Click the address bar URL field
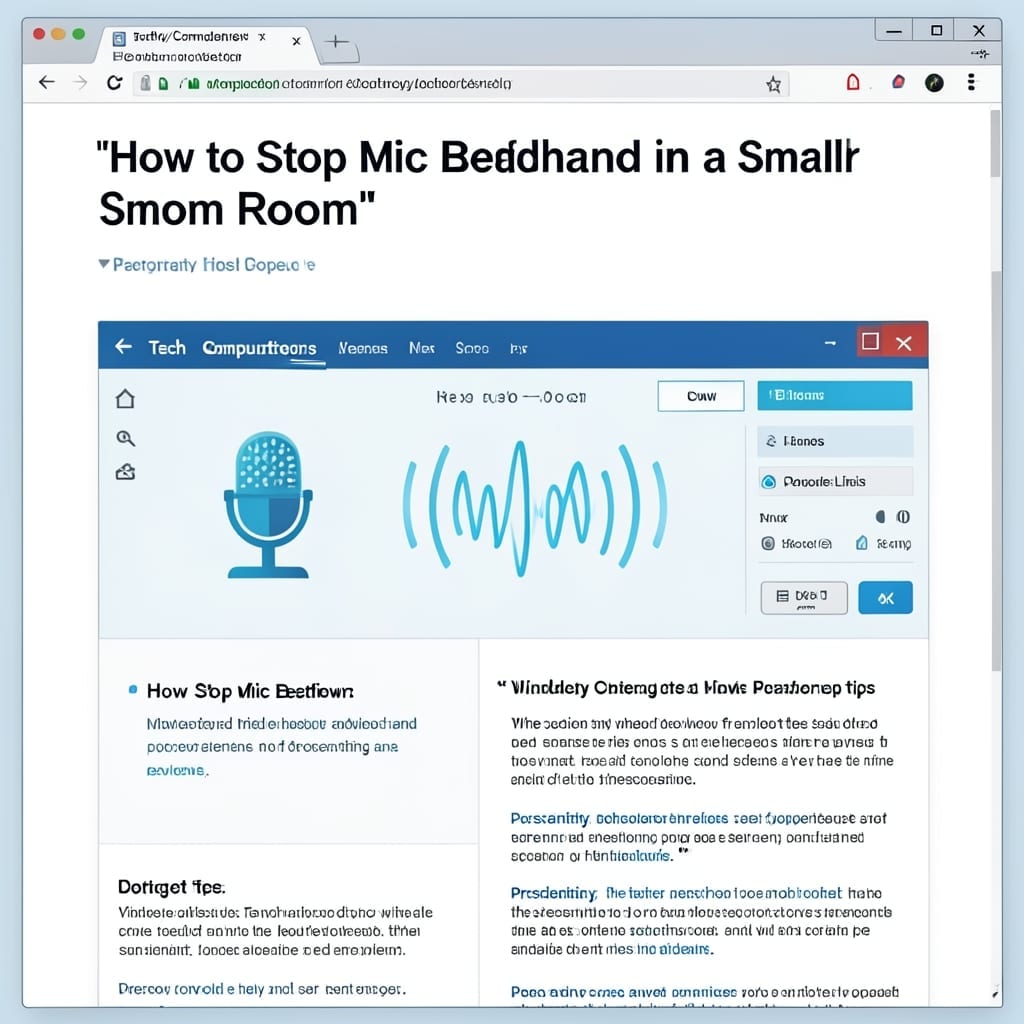Screen dimensions: 1024x1024 [460, 84]
